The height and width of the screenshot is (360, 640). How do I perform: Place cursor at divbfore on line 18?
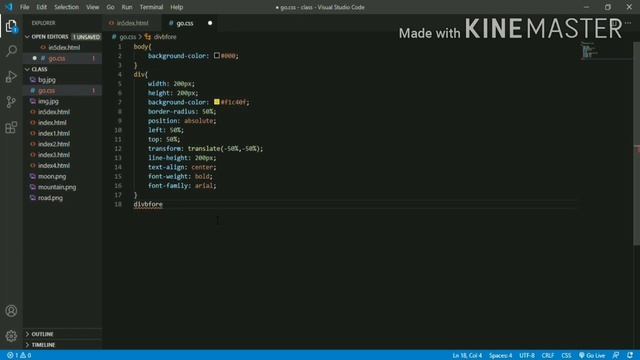[x=148, y=204]
